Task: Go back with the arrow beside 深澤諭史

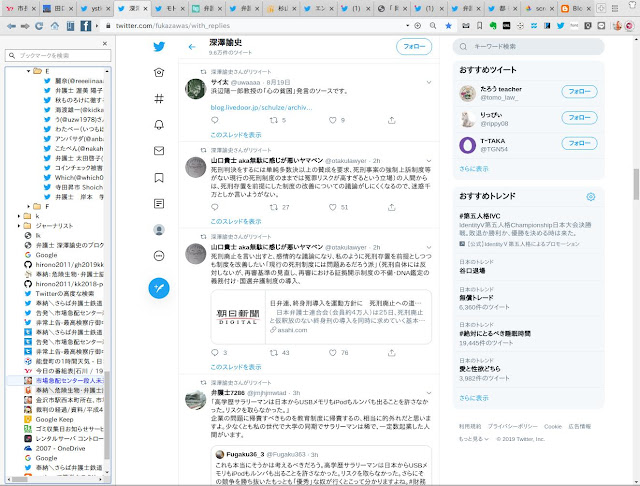Action: tap(192, 47)
